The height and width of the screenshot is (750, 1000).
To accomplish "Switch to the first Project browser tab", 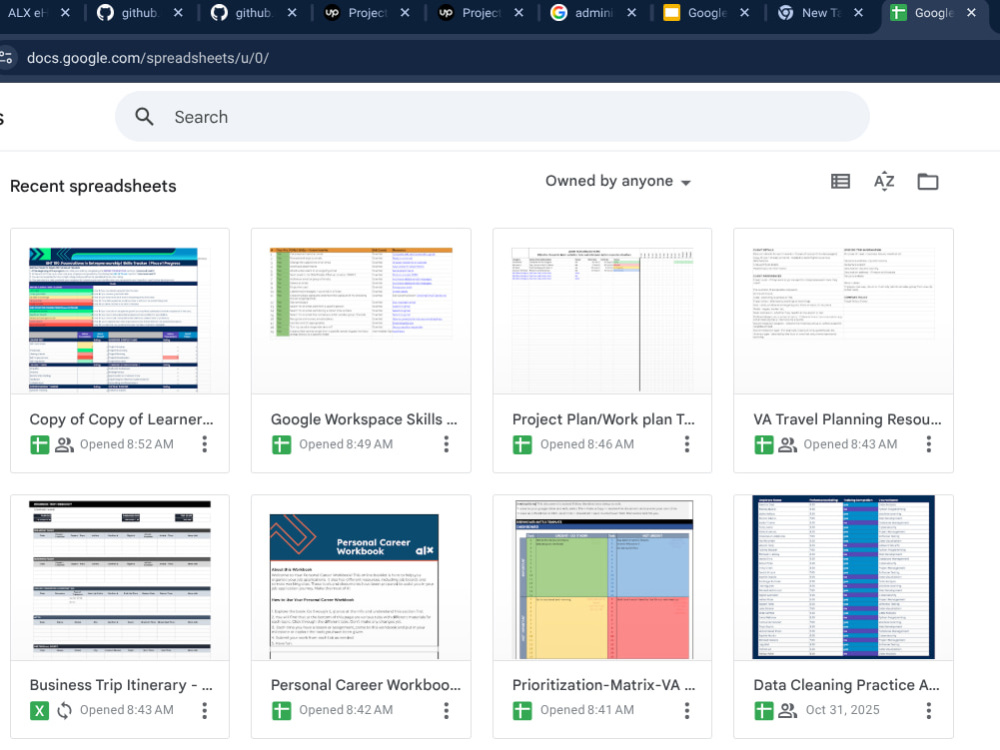I will [x=366, y=13].
